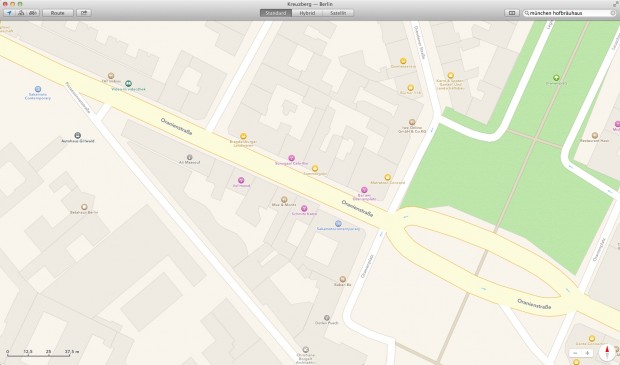Show current location with arrow button
This screenshot has width=620, height=365.
9,13
